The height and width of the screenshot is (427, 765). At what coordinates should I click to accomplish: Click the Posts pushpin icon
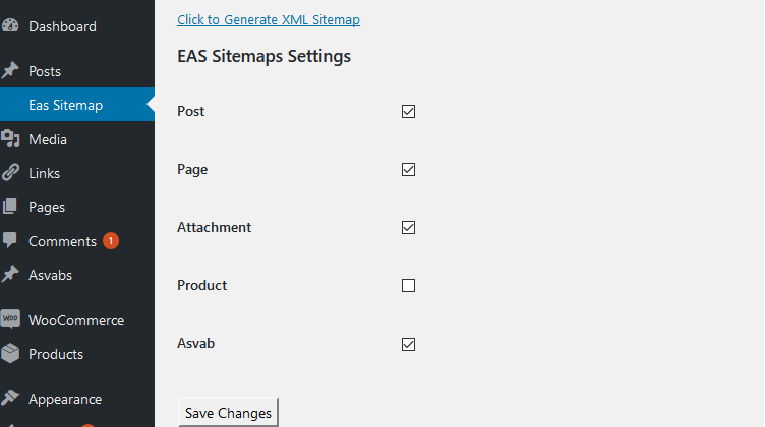10,71
